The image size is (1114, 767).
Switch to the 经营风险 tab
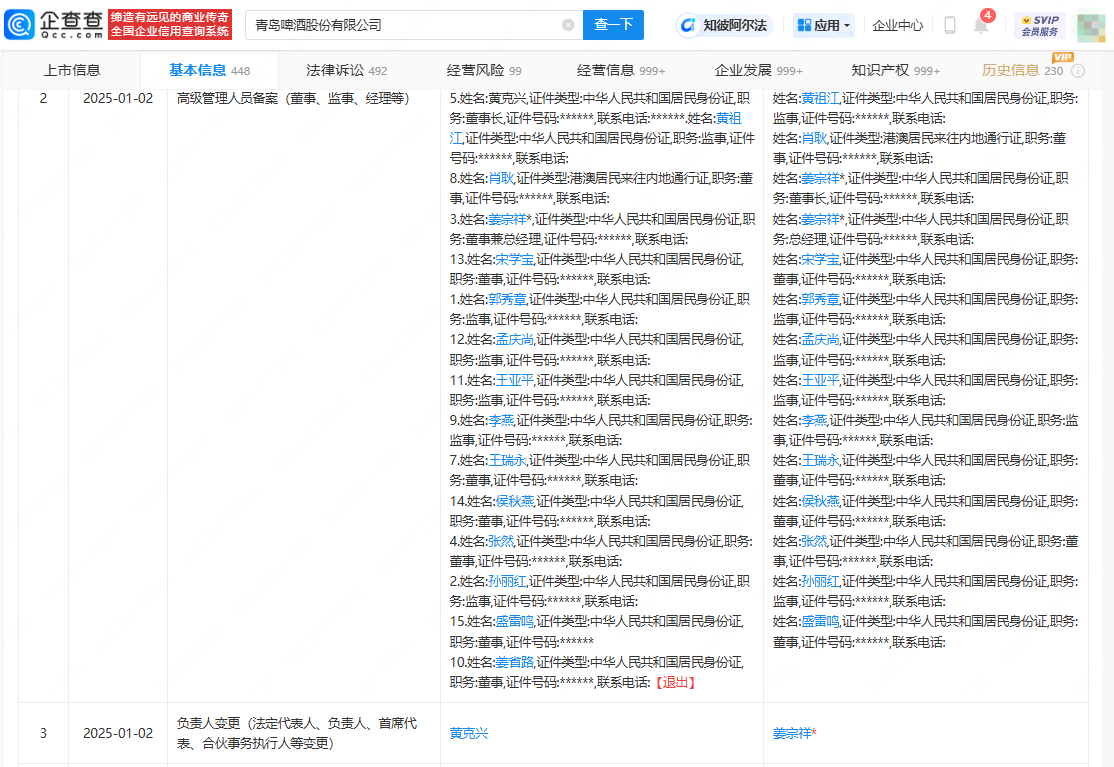(x=484, y=70)
